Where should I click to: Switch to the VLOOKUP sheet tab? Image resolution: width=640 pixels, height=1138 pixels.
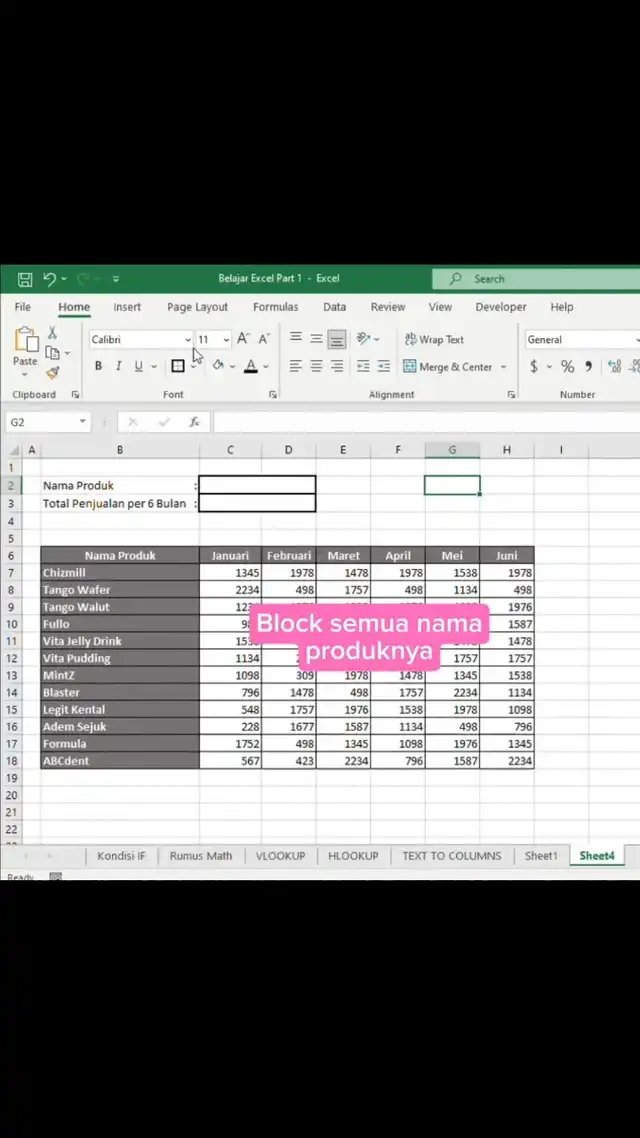coord(280,856)
